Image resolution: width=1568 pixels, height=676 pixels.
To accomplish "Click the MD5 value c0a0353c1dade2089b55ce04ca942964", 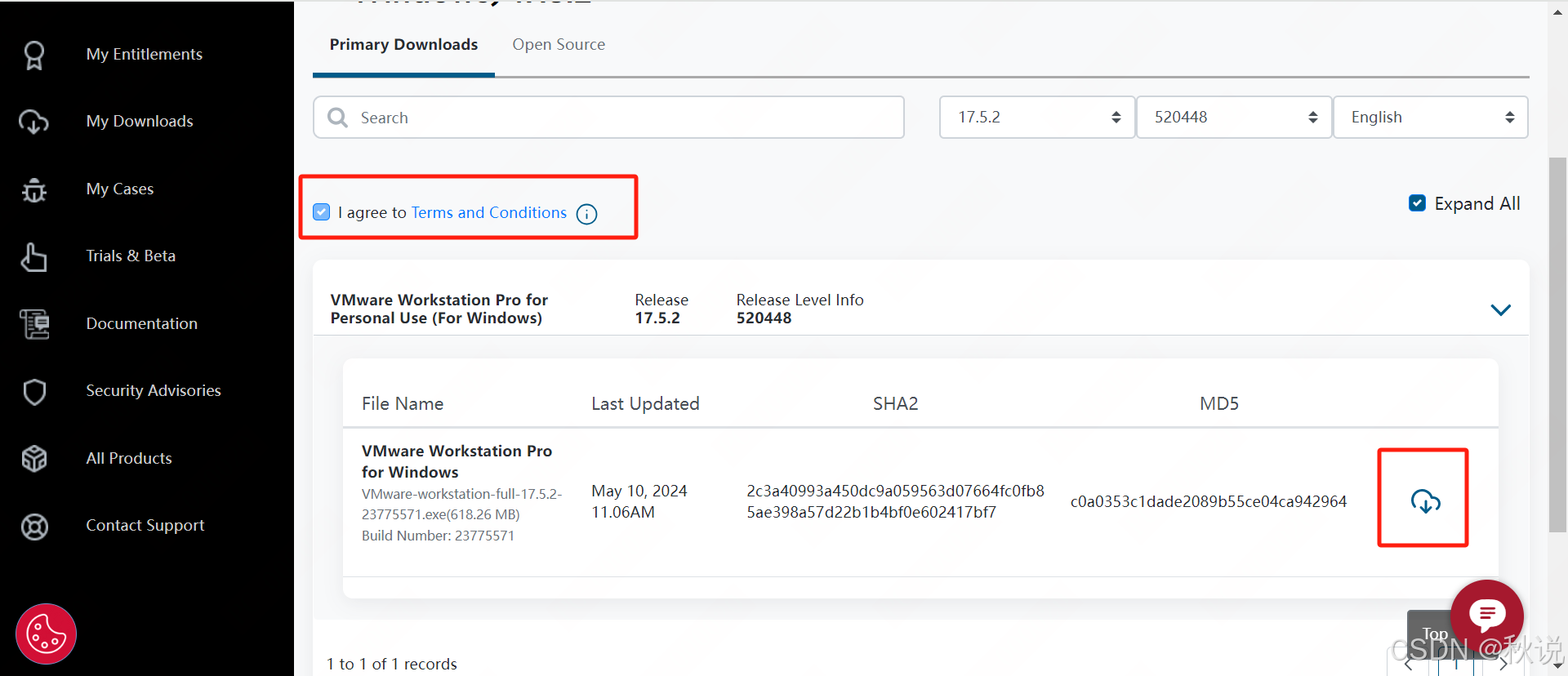I will point(1209,501).
